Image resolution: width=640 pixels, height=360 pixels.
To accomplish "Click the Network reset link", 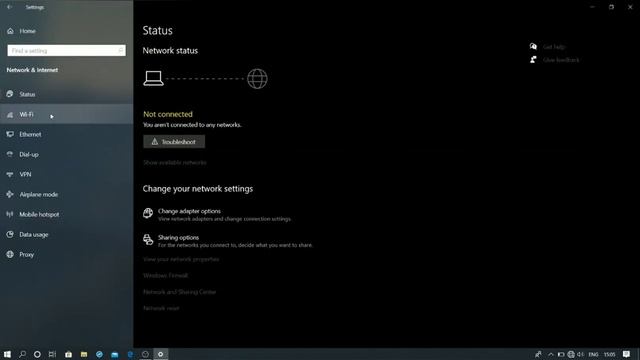I will [x=161, y=308].
